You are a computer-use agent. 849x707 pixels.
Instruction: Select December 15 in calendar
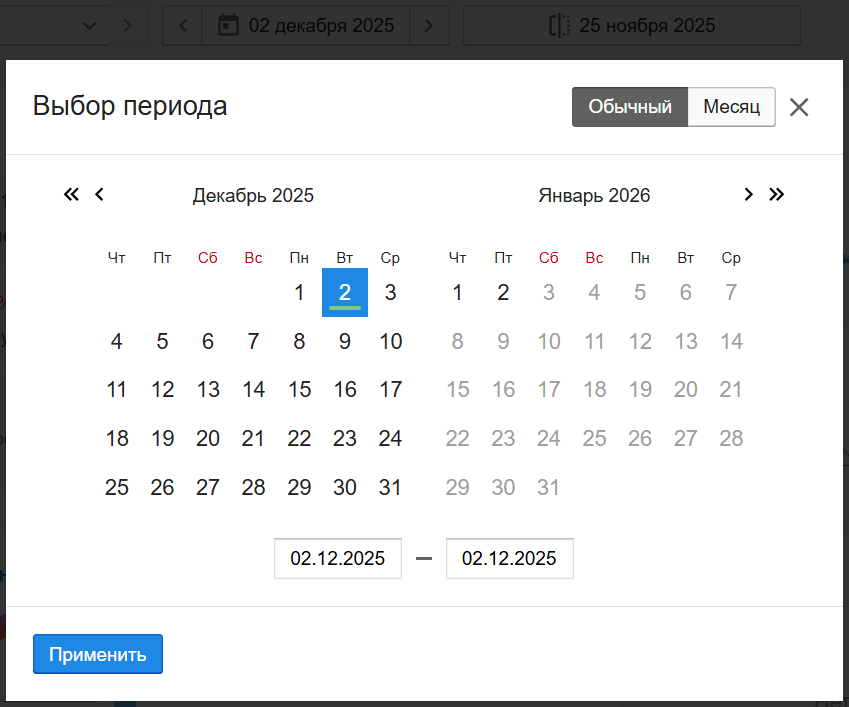click(299, 390)
